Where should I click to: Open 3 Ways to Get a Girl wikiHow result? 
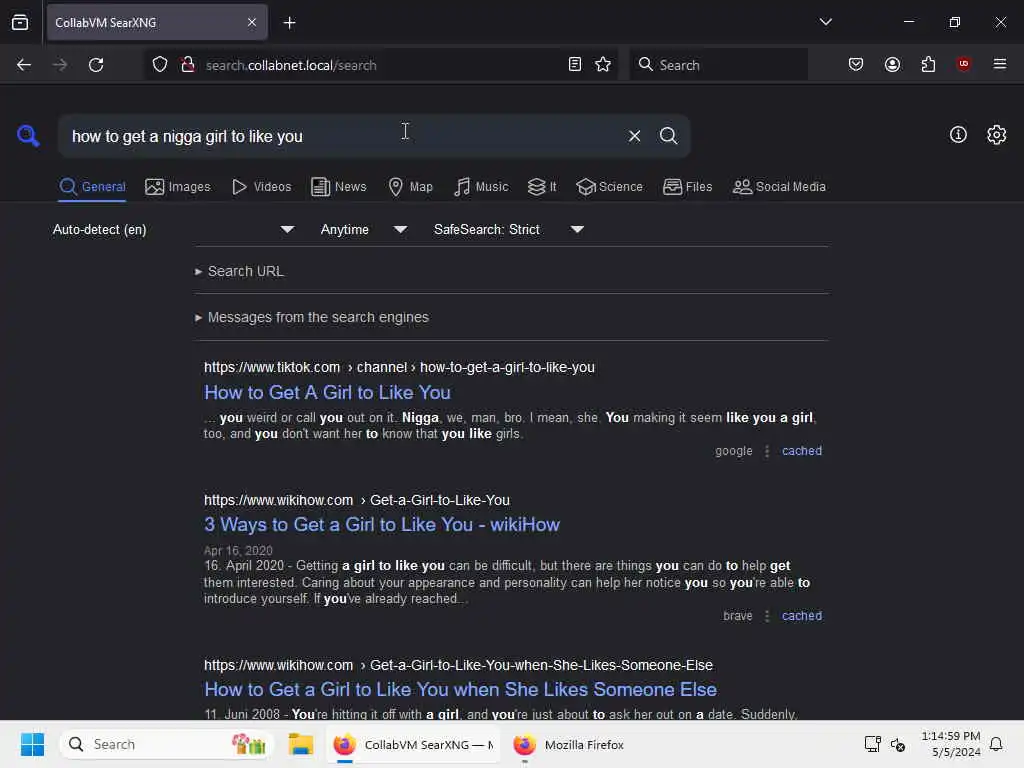click(381, 524)
